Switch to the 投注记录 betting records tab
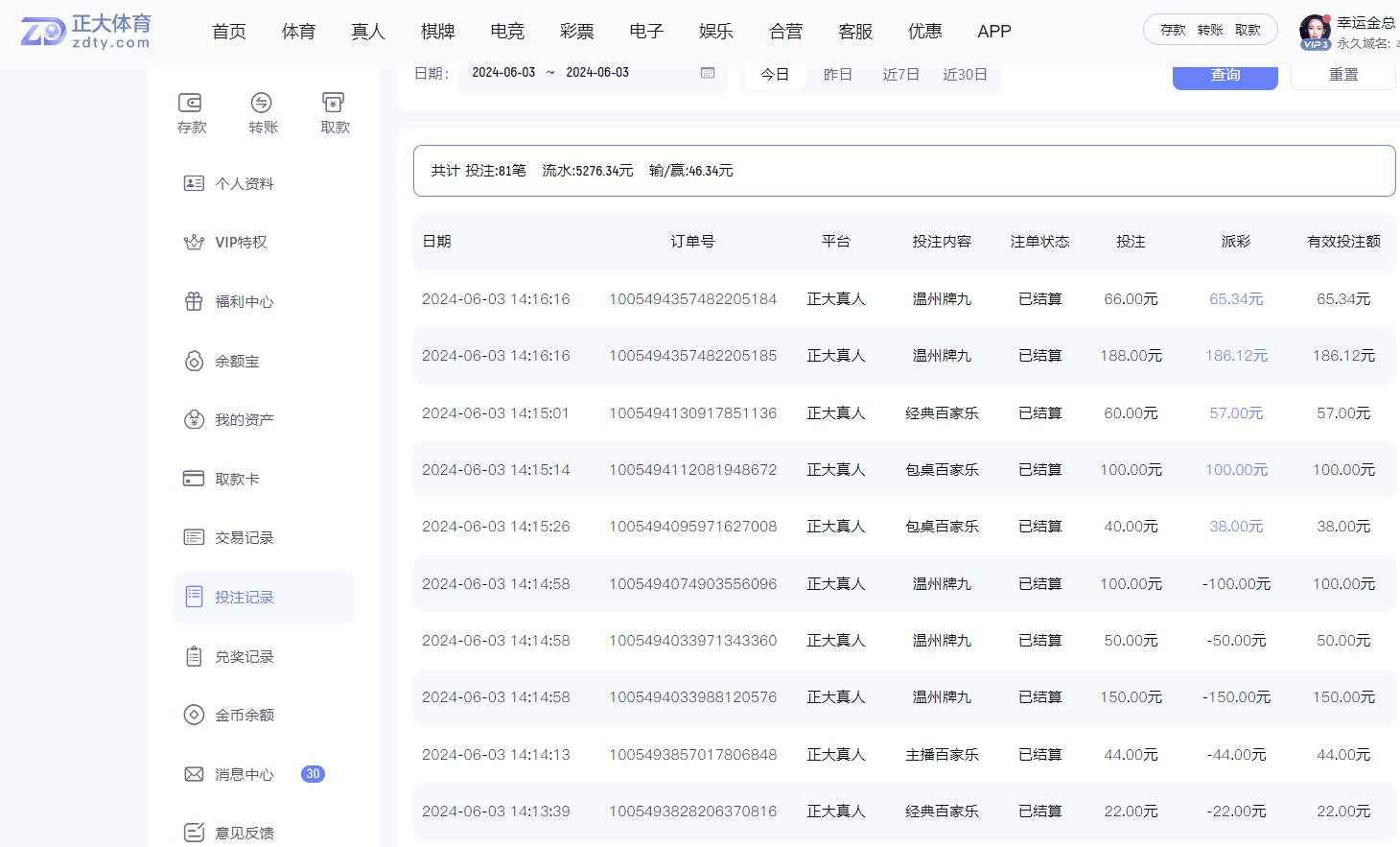This screenshot has height=847, width=1400. tap(244, 597)
